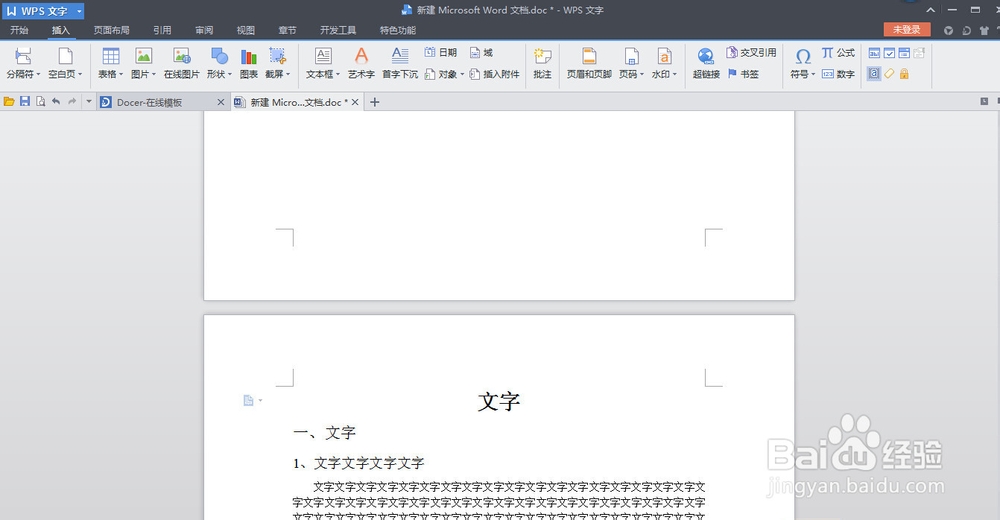Insert Cross-reference (交叉引用)
Viewport: 1000px width, 520px height.
(751, 52)
